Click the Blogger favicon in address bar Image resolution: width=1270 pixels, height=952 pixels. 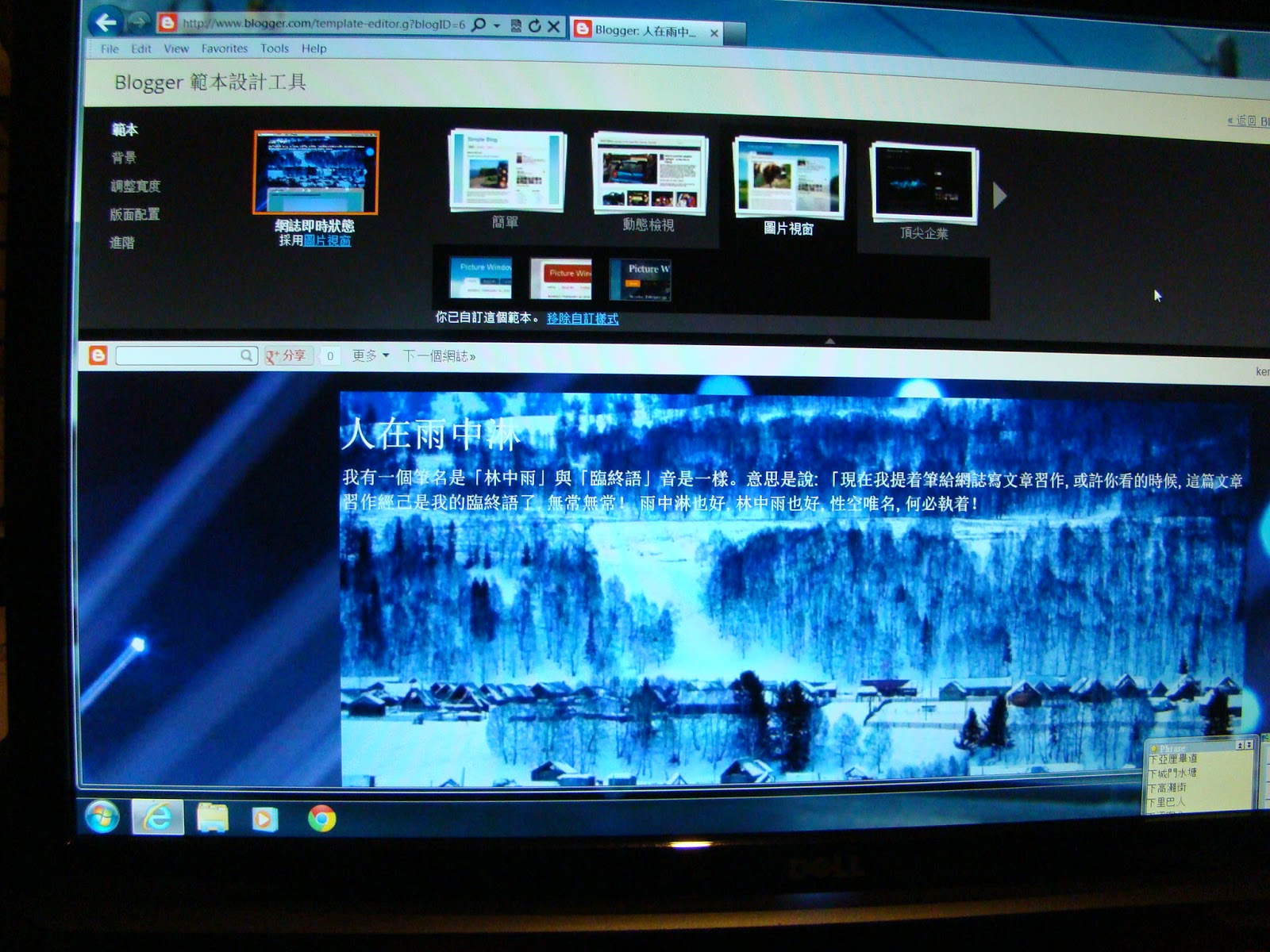[x=167, y=23]
